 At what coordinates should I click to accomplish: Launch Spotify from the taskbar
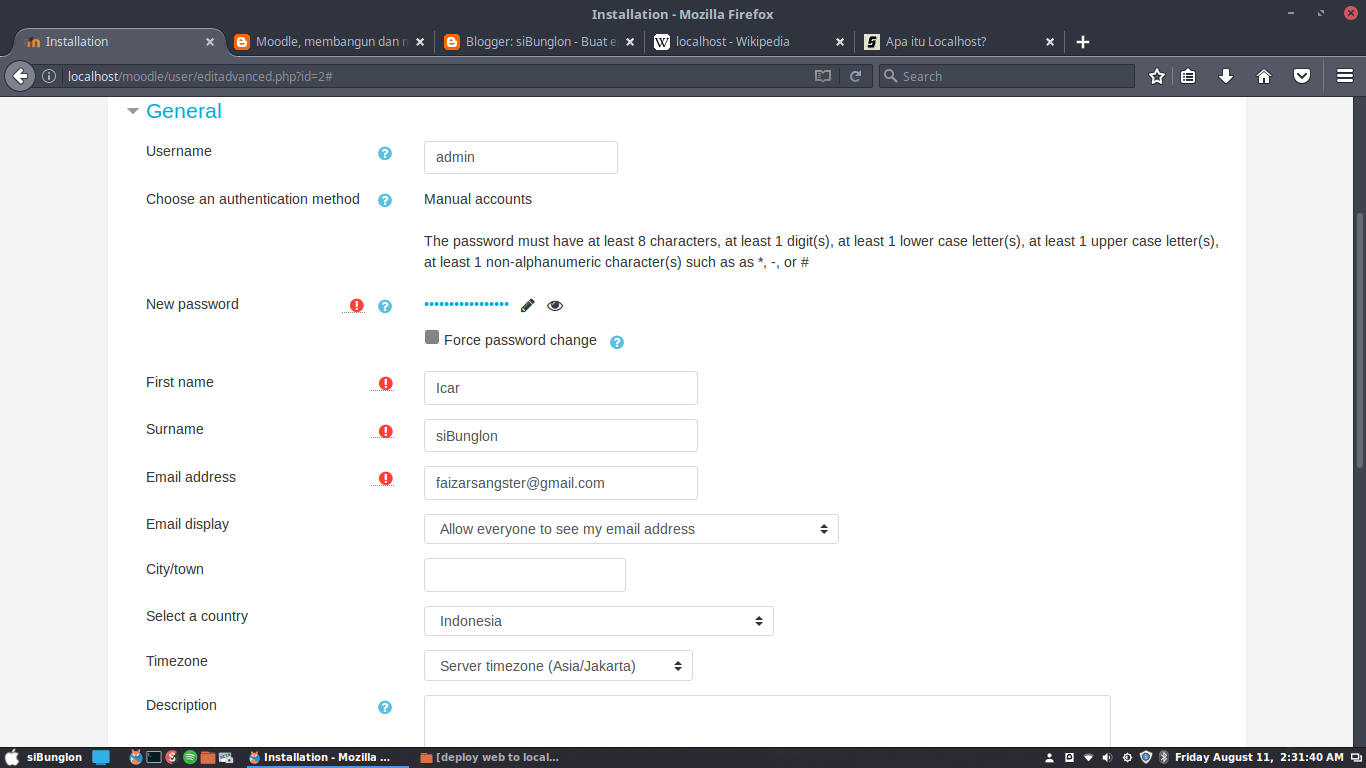pyautogui.click(x=190, y=757)
